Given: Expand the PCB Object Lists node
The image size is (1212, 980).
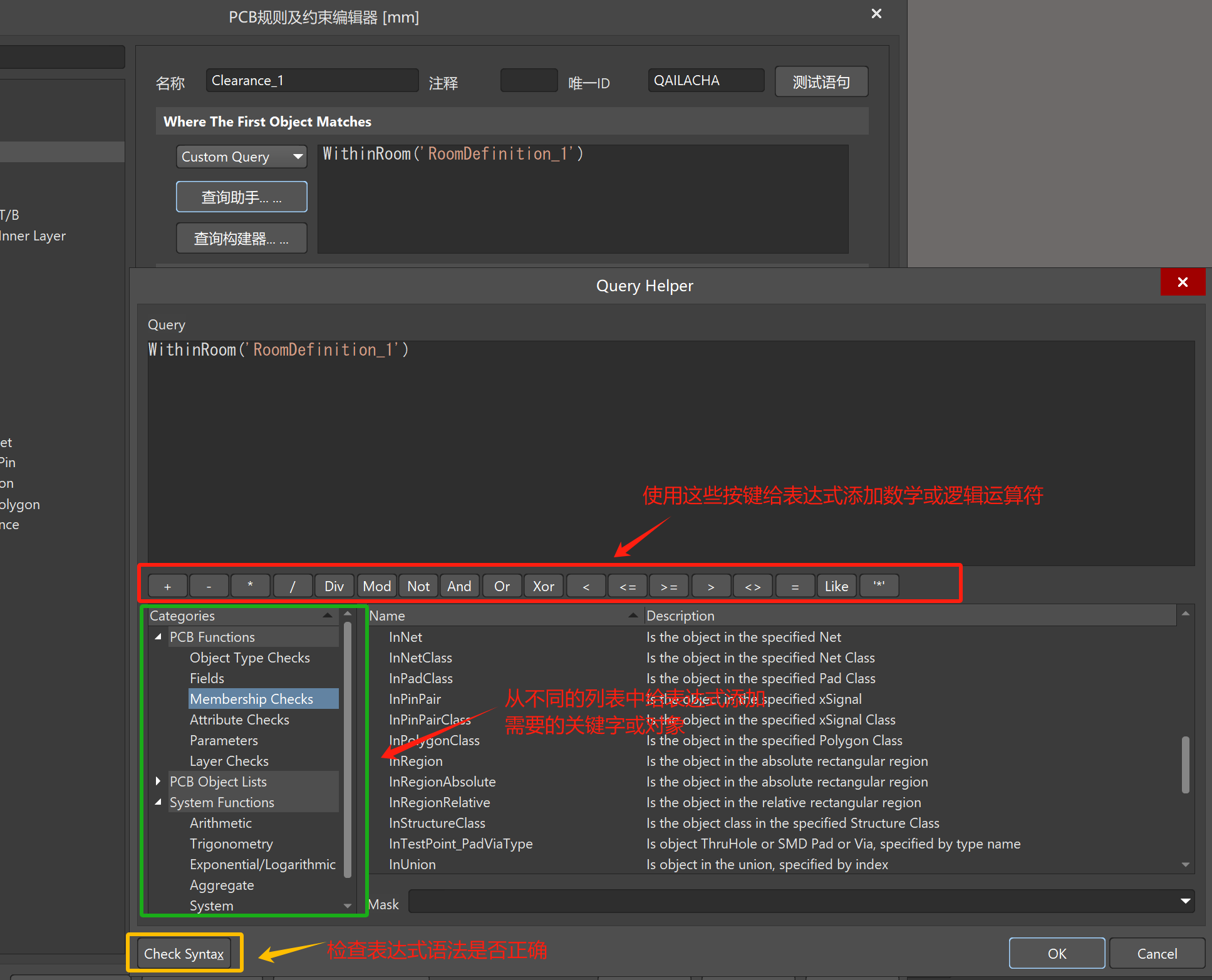Looking at the screenshot, I should coord(158,781).
